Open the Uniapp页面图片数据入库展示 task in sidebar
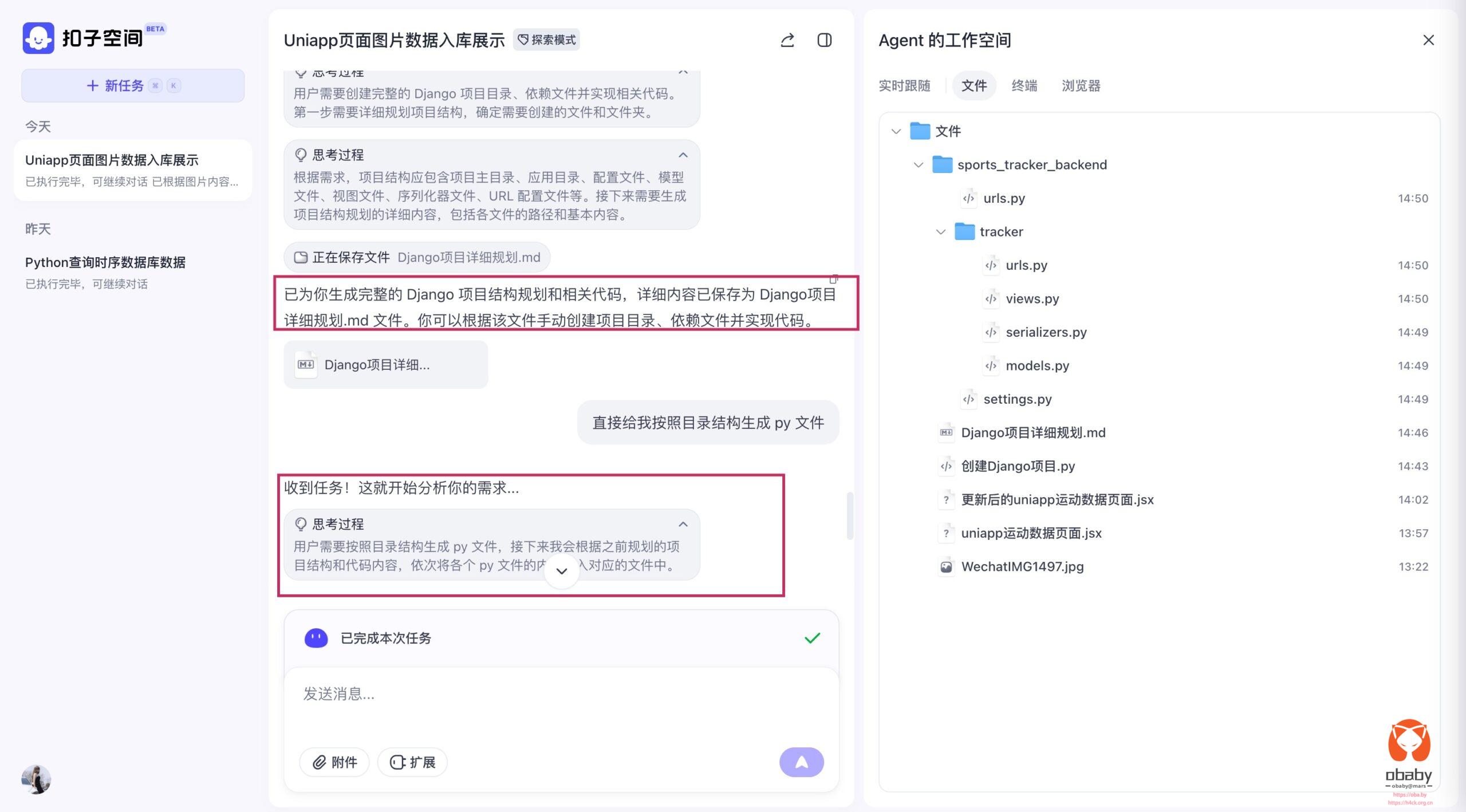The image size is (1466, 812). [x=133, y=170]
